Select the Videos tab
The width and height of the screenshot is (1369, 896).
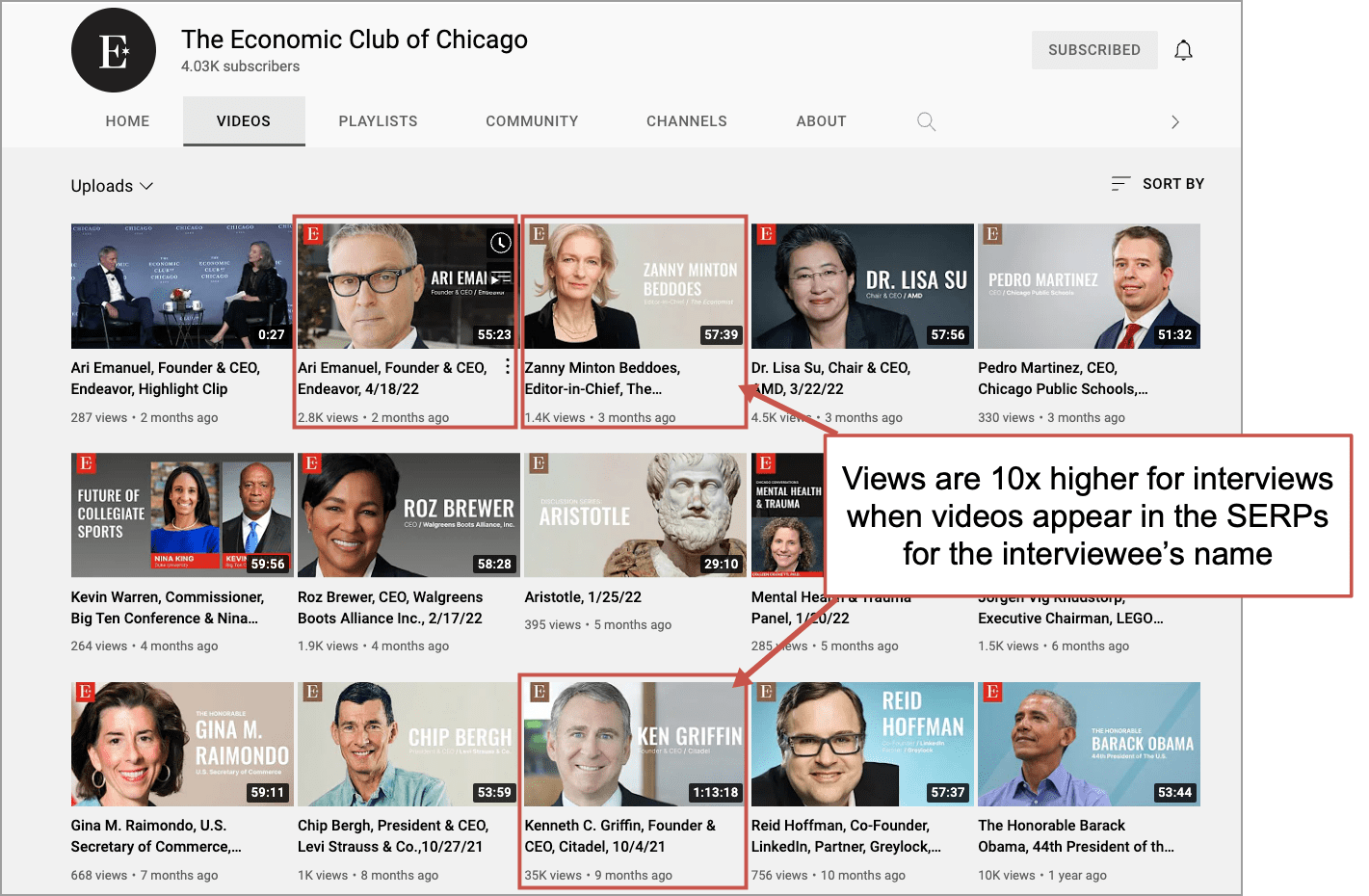(244, 121)
